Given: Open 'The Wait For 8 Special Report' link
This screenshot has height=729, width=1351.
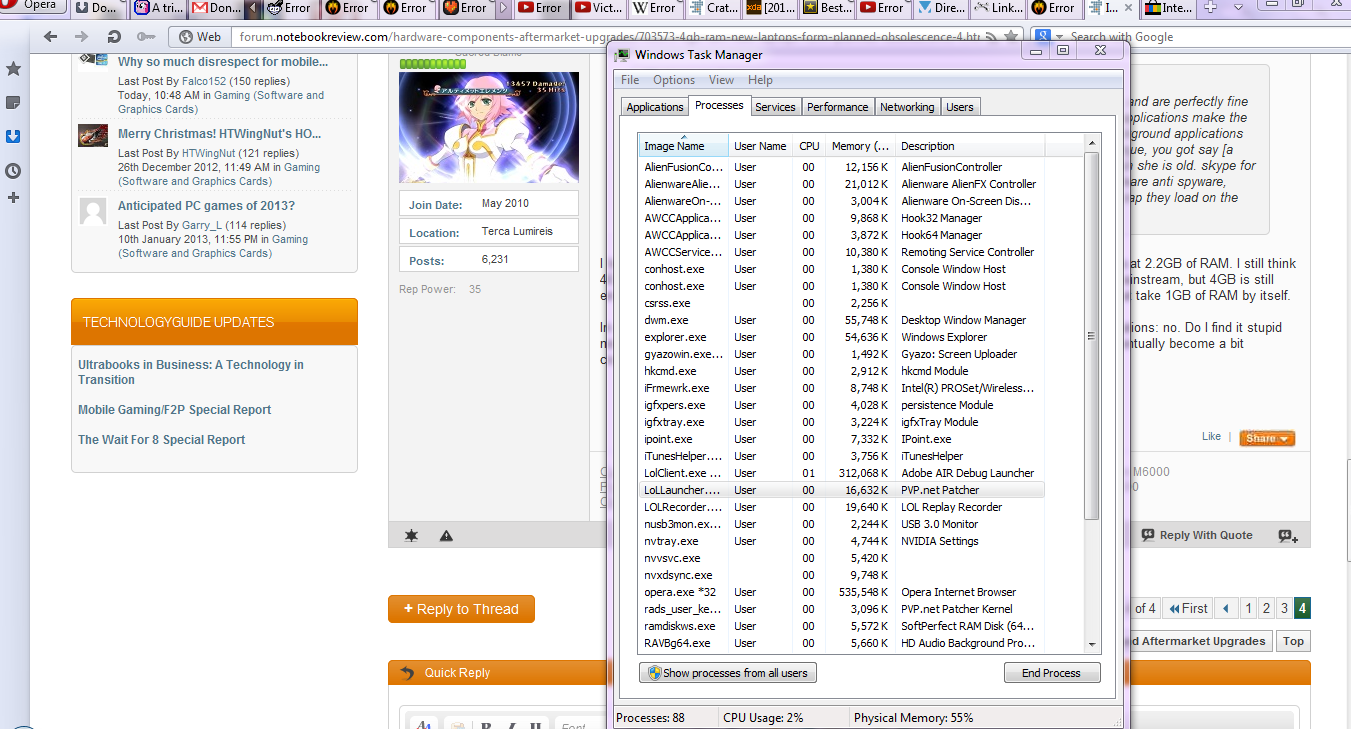Looking at the screenshot, I should [x=162, y=440].
